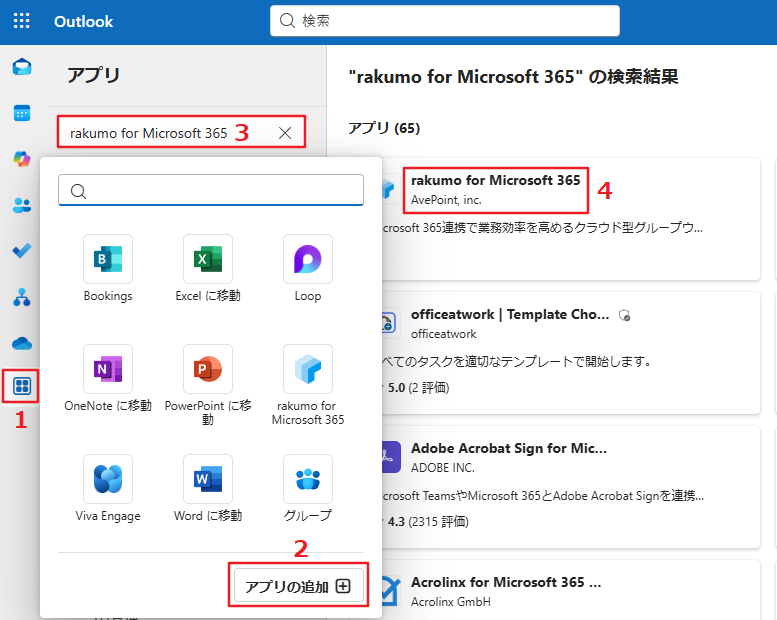Image resolution: width=777 pixels, height=620 pixels.
Task: Launch rakumo for Microsoft 365 in flyout
Action: [x=308, y=385]
